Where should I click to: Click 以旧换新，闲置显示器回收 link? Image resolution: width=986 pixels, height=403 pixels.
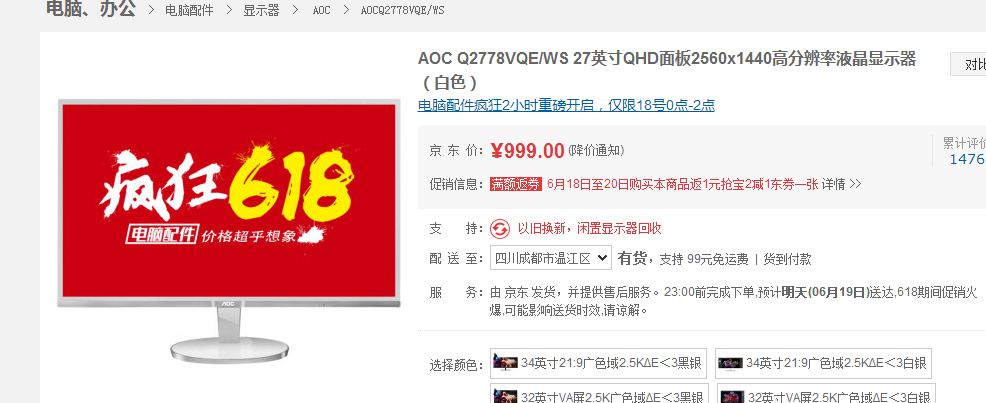pyautogui.click(x=589, y=229)
